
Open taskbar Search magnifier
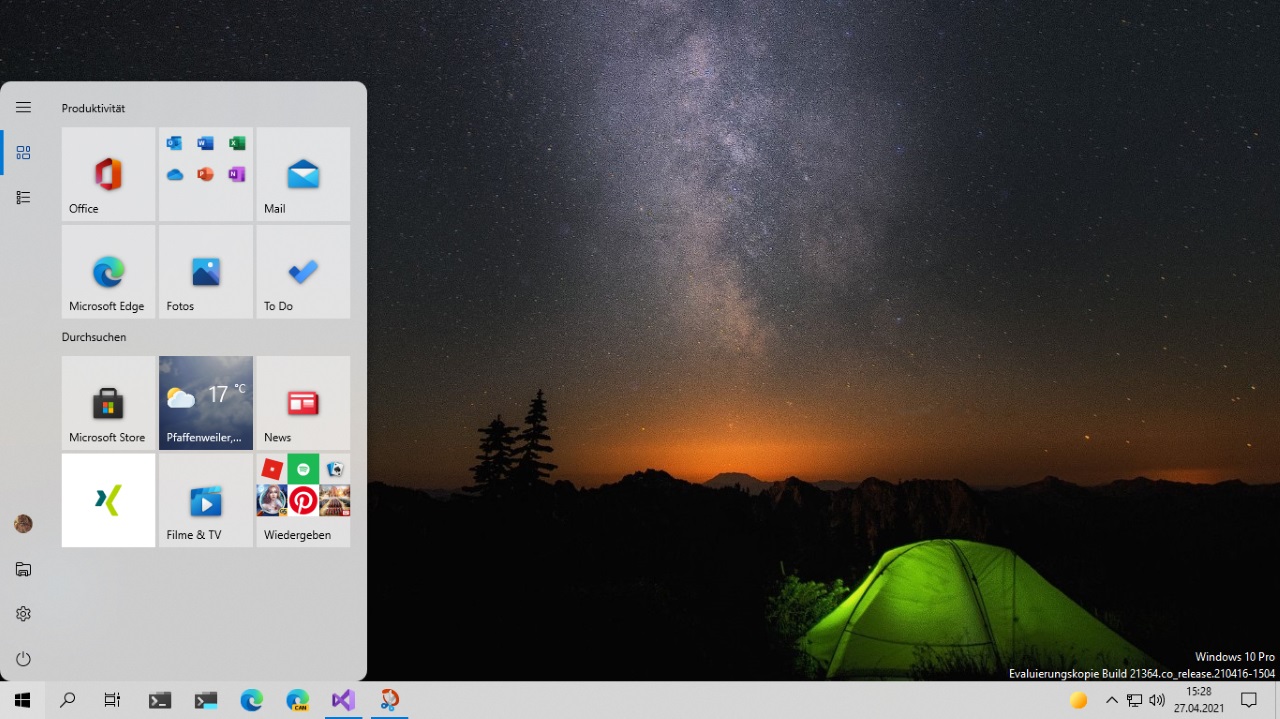click(68, 700)
